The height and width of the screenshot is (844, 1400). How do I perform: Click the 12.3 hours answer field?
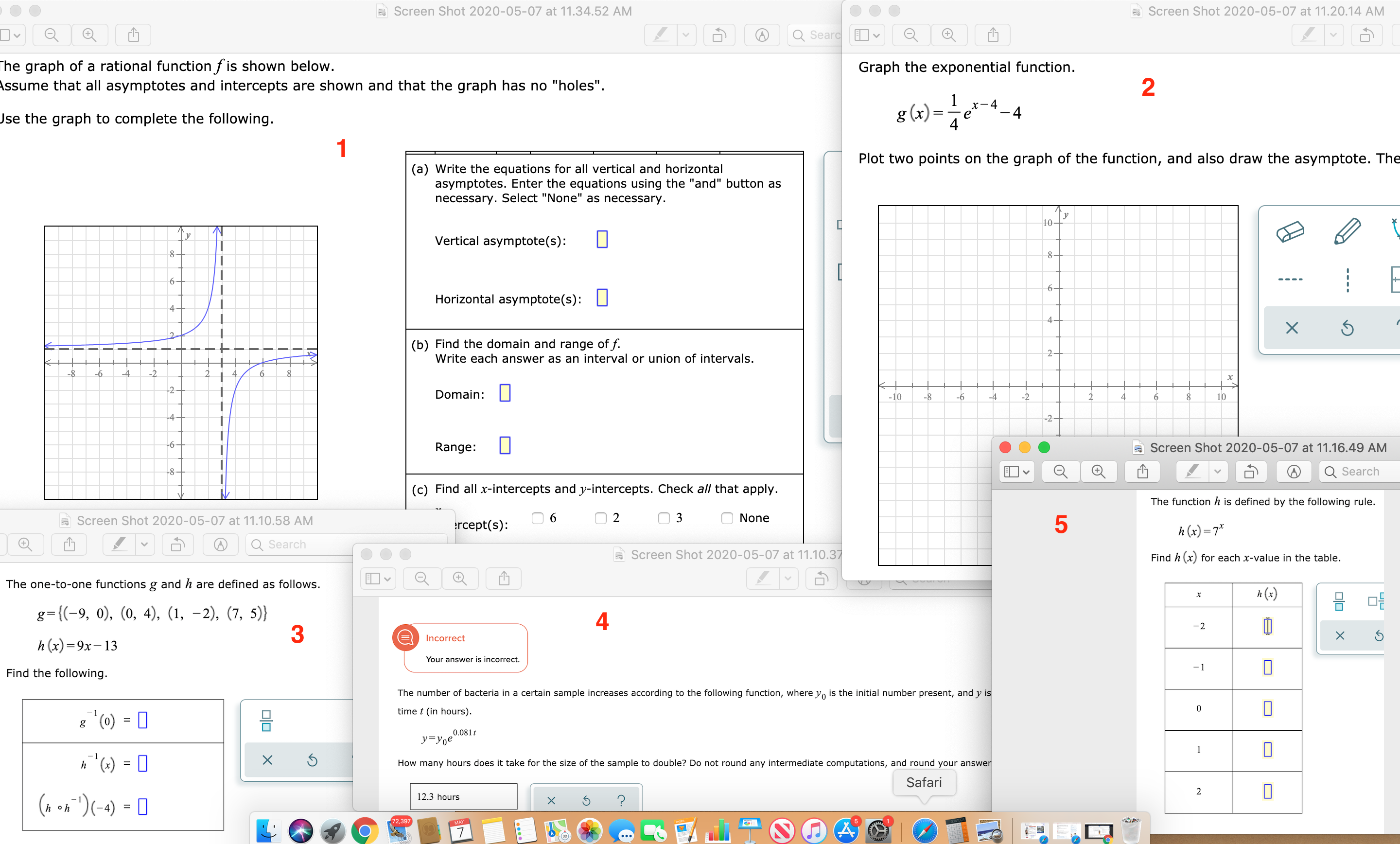(x=463, y=796)
